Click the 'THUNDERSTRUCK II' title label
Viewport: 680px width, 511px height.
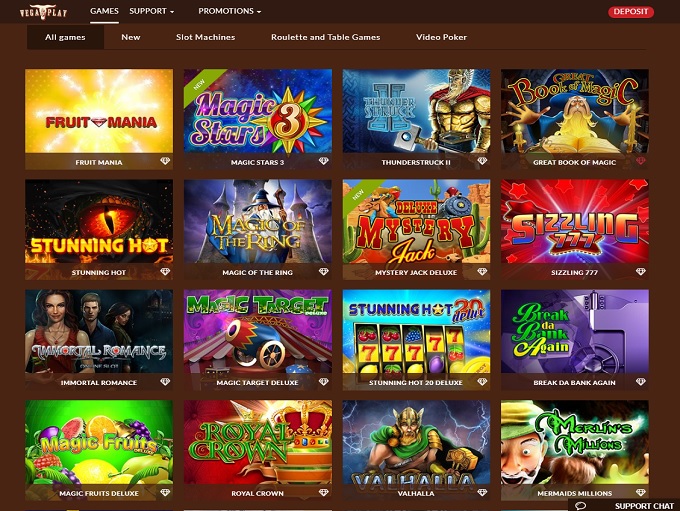(416, 162)
